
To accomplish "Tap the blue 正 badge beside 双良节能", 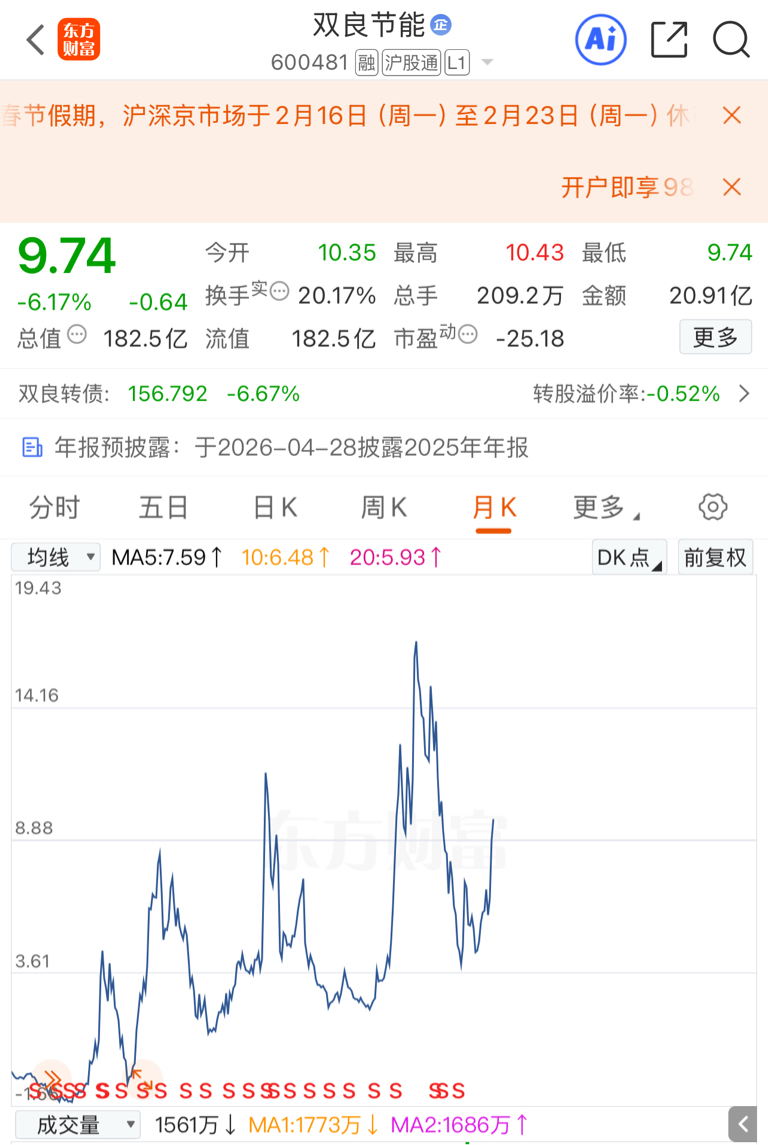I will click(441, 25).
